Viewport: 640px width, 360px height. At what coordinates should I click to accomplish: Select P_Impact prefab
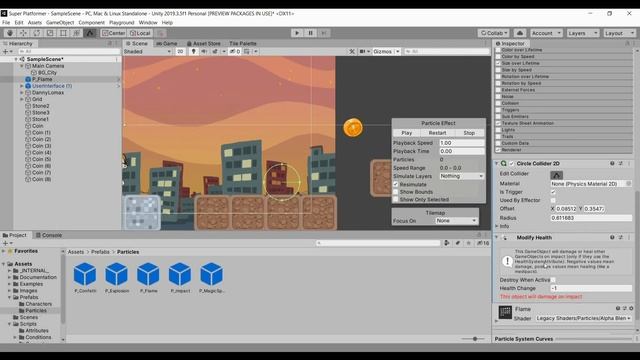(180, 278)
